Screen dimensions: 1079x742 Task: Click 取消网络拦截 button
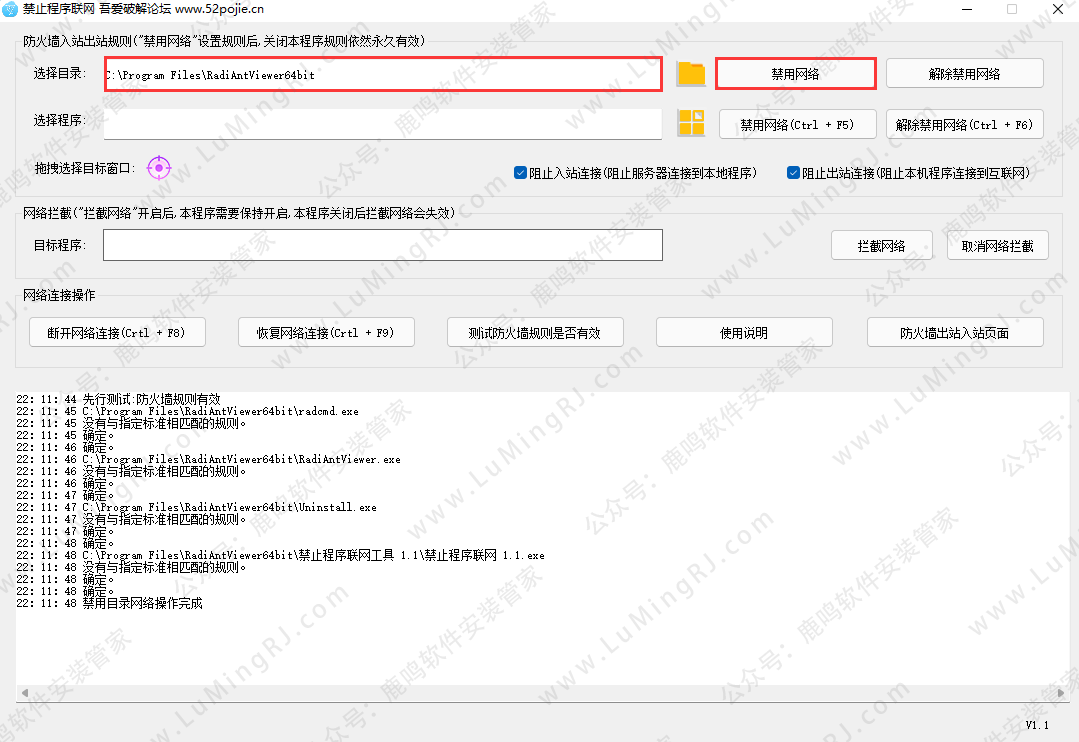tap(997, 246)
